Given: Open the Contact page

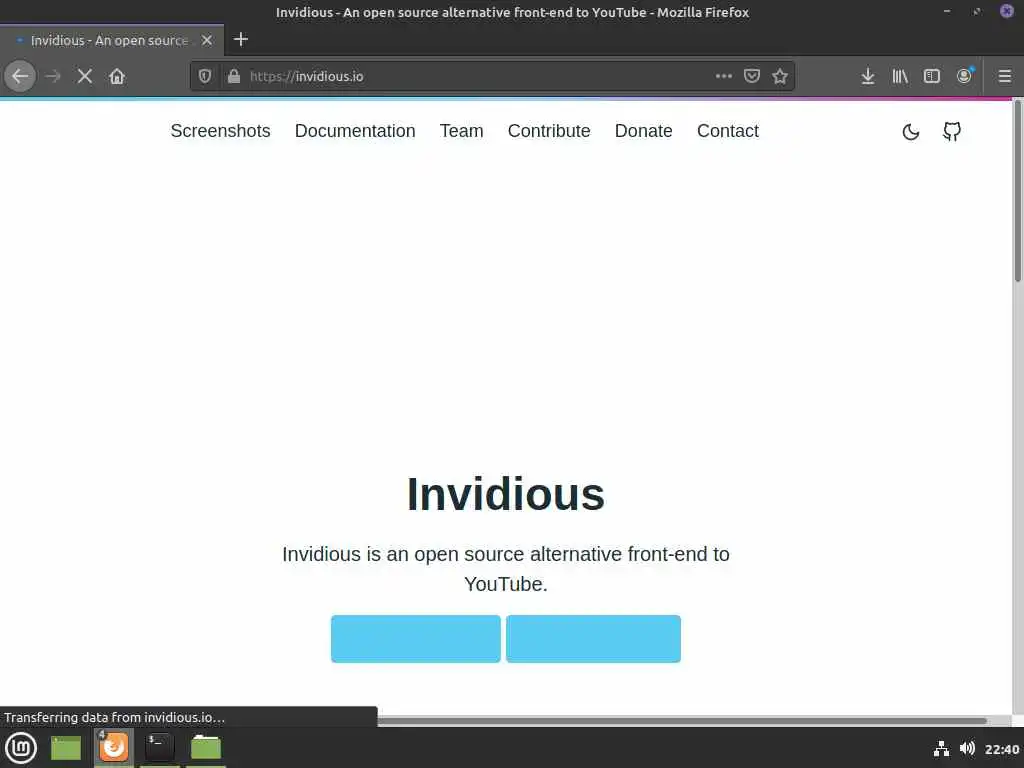Looking at the screenshot, I should tap(728, 131).
